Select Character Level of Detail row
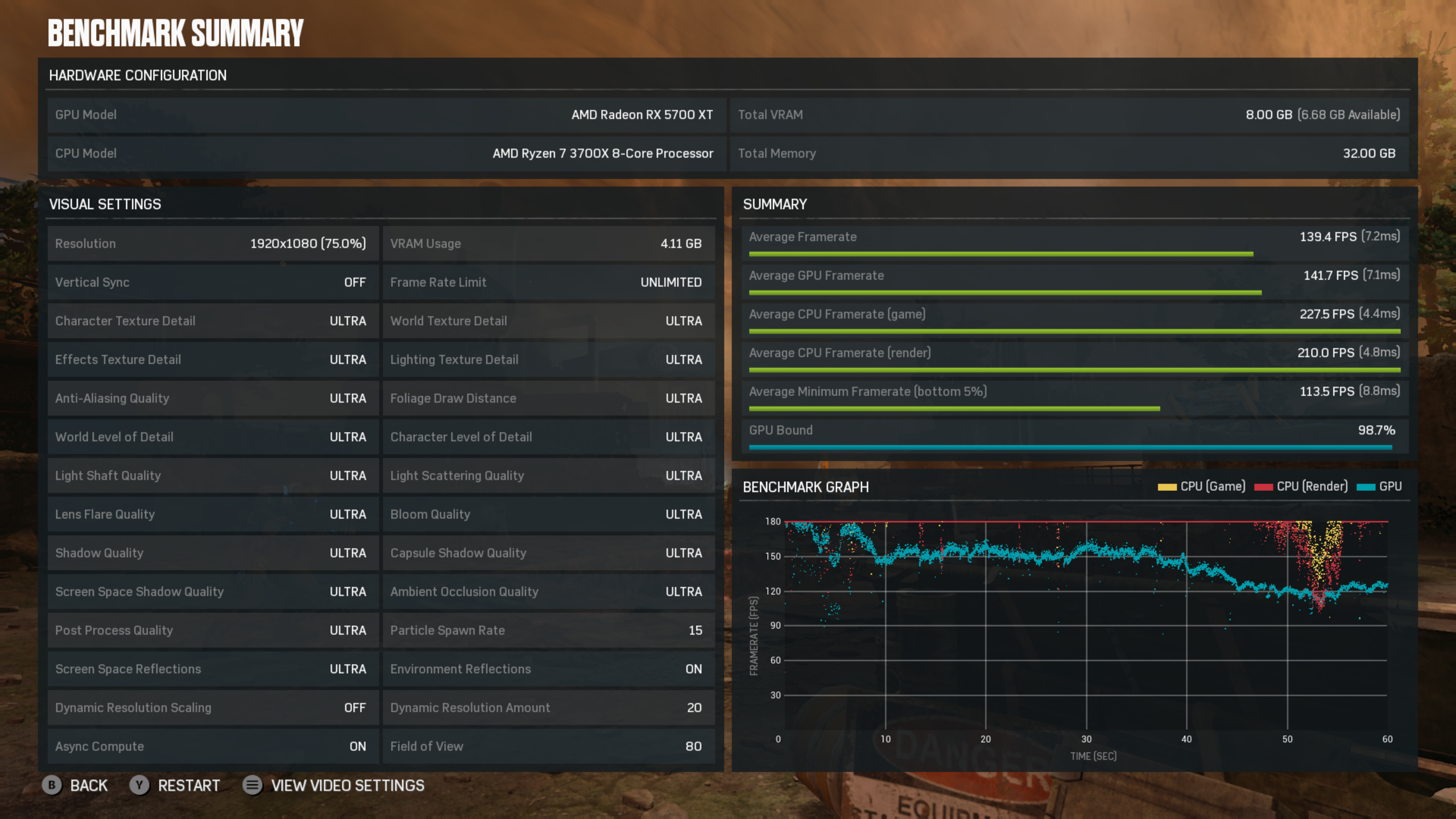This screenshot has width=1456, height=819. pos(549,437)
